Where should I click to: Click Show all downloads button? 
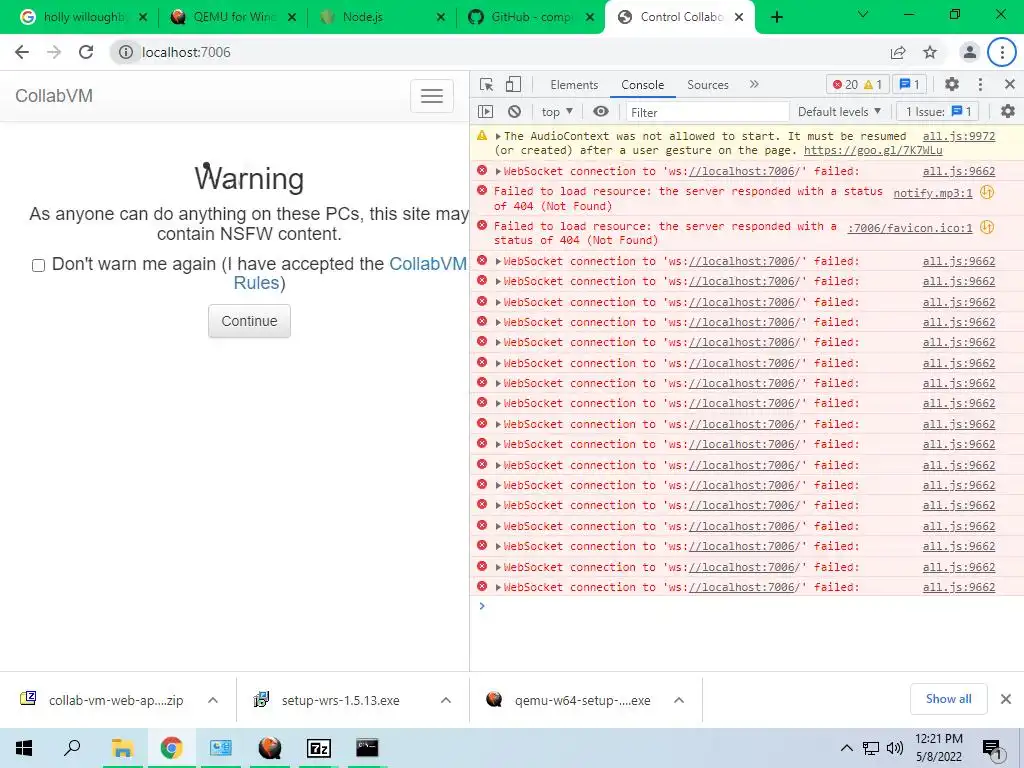point(949,699)
